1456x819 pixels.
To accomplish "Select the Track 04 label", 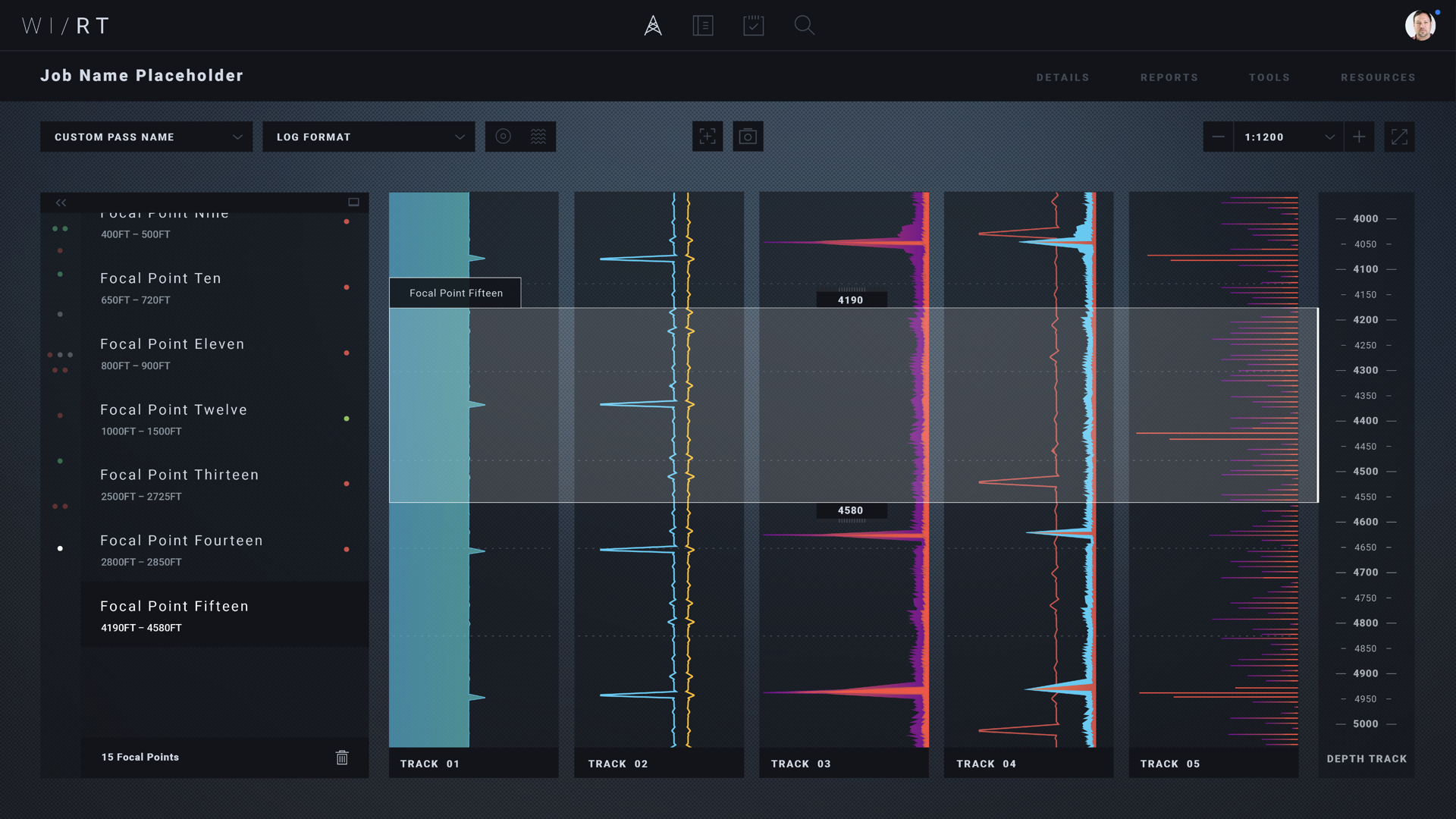I will point(986,764).
